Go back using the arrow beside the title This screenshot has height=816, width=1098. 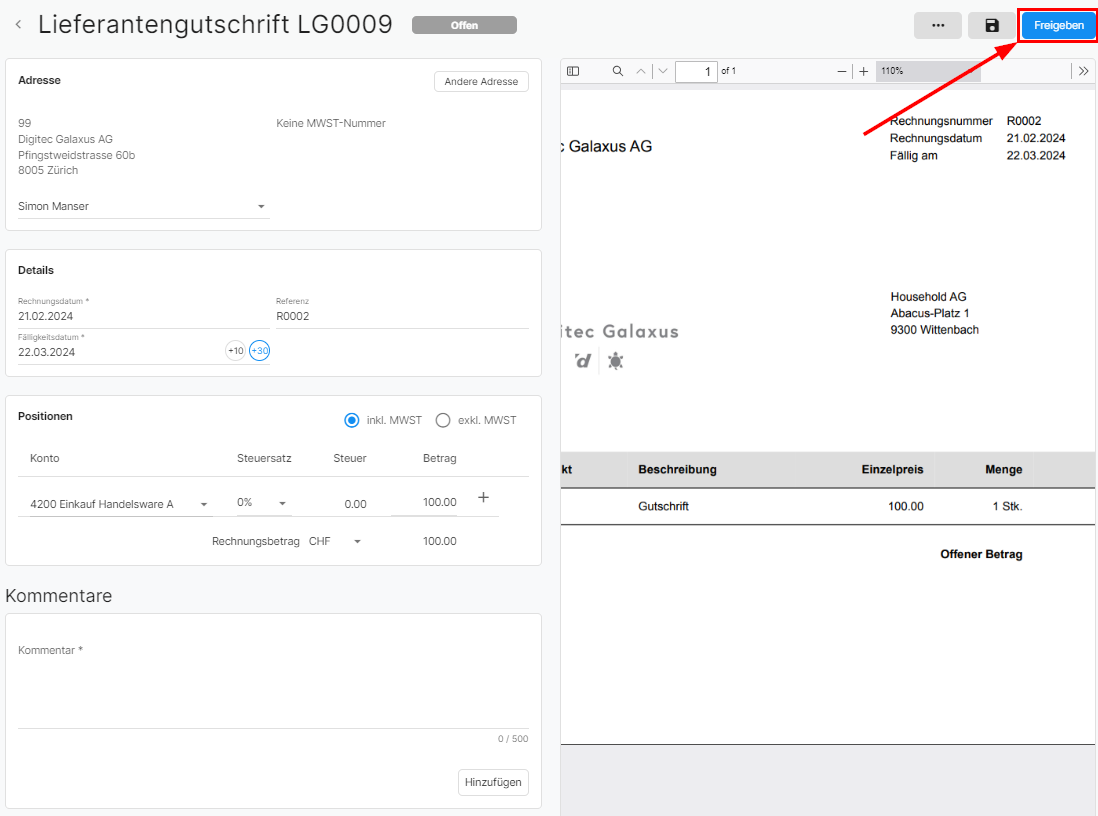[x=18, y=25]
